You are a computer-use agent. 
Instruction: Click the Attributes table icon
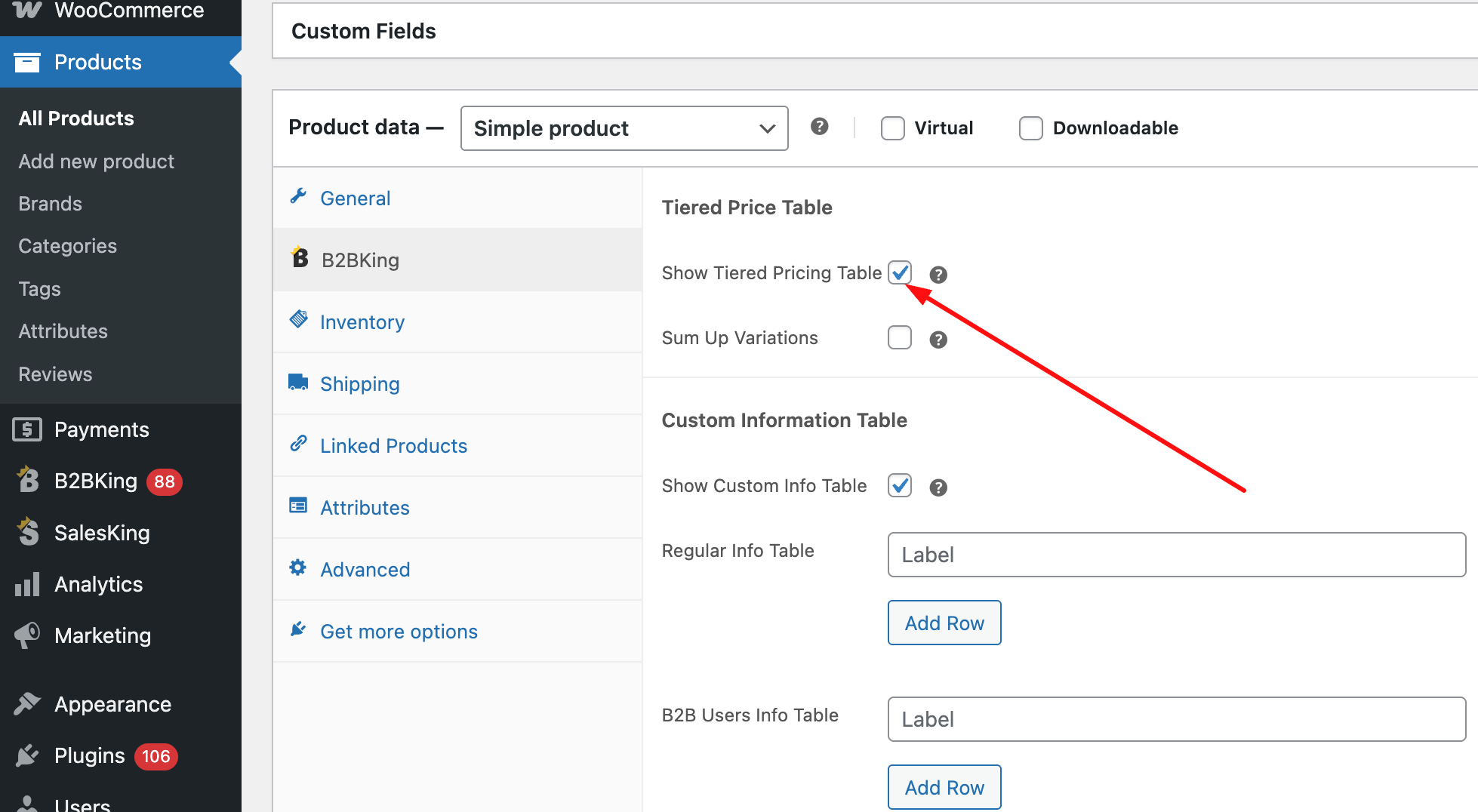point(298,506)
